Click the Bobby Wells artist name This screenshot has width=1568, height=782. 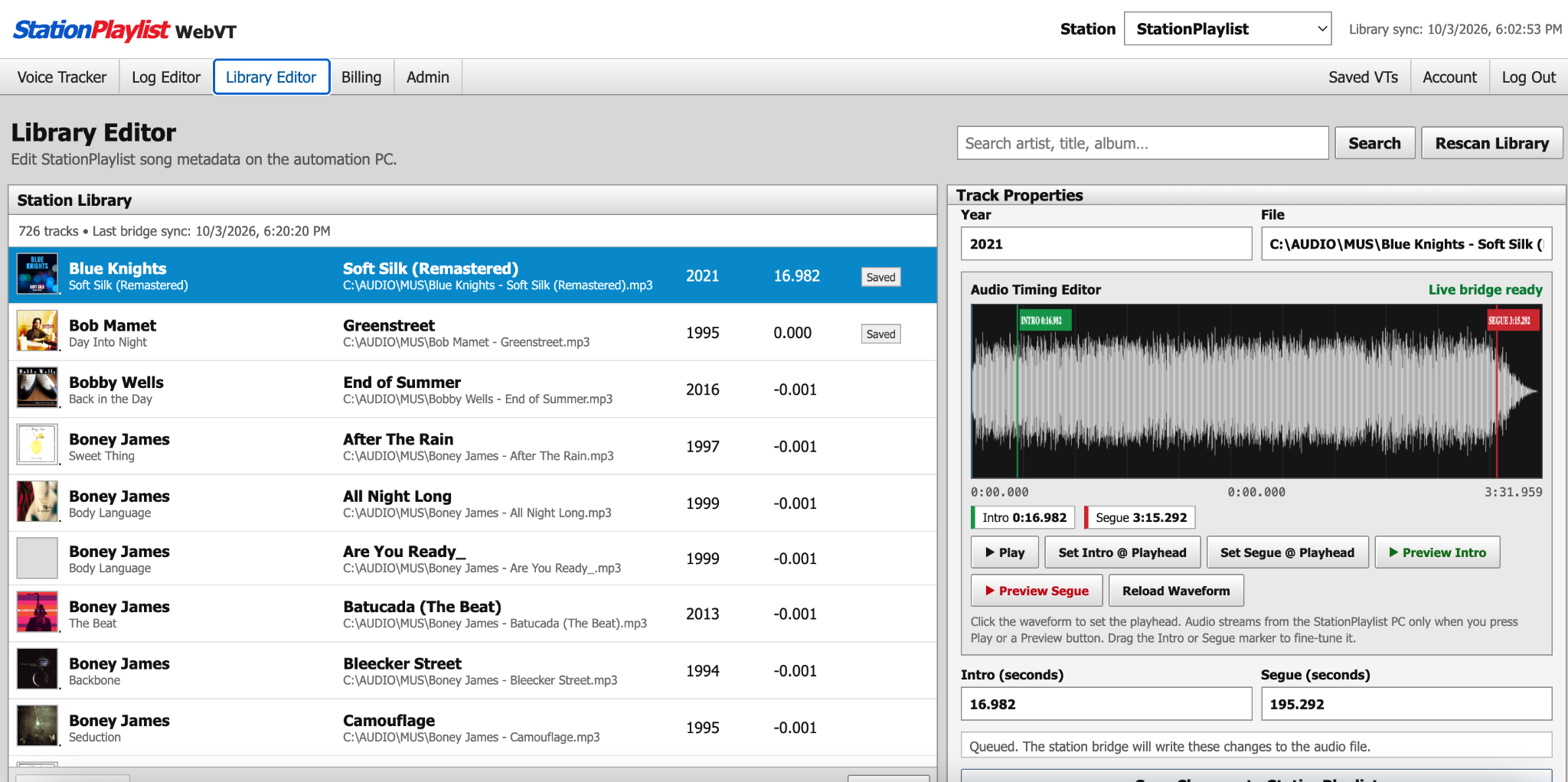[x=116, y=382]
